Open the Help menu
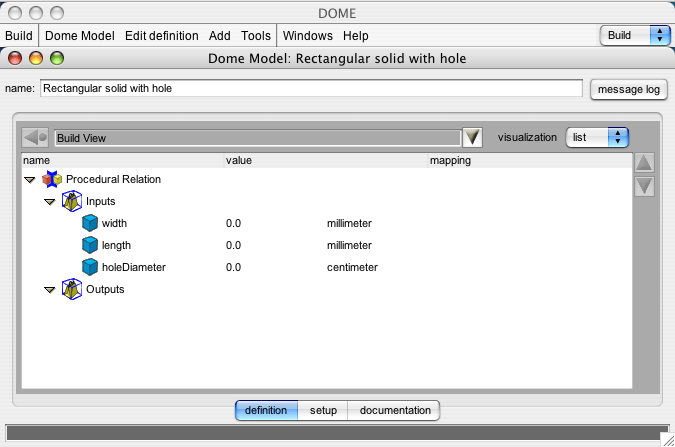 coord(356,36)
